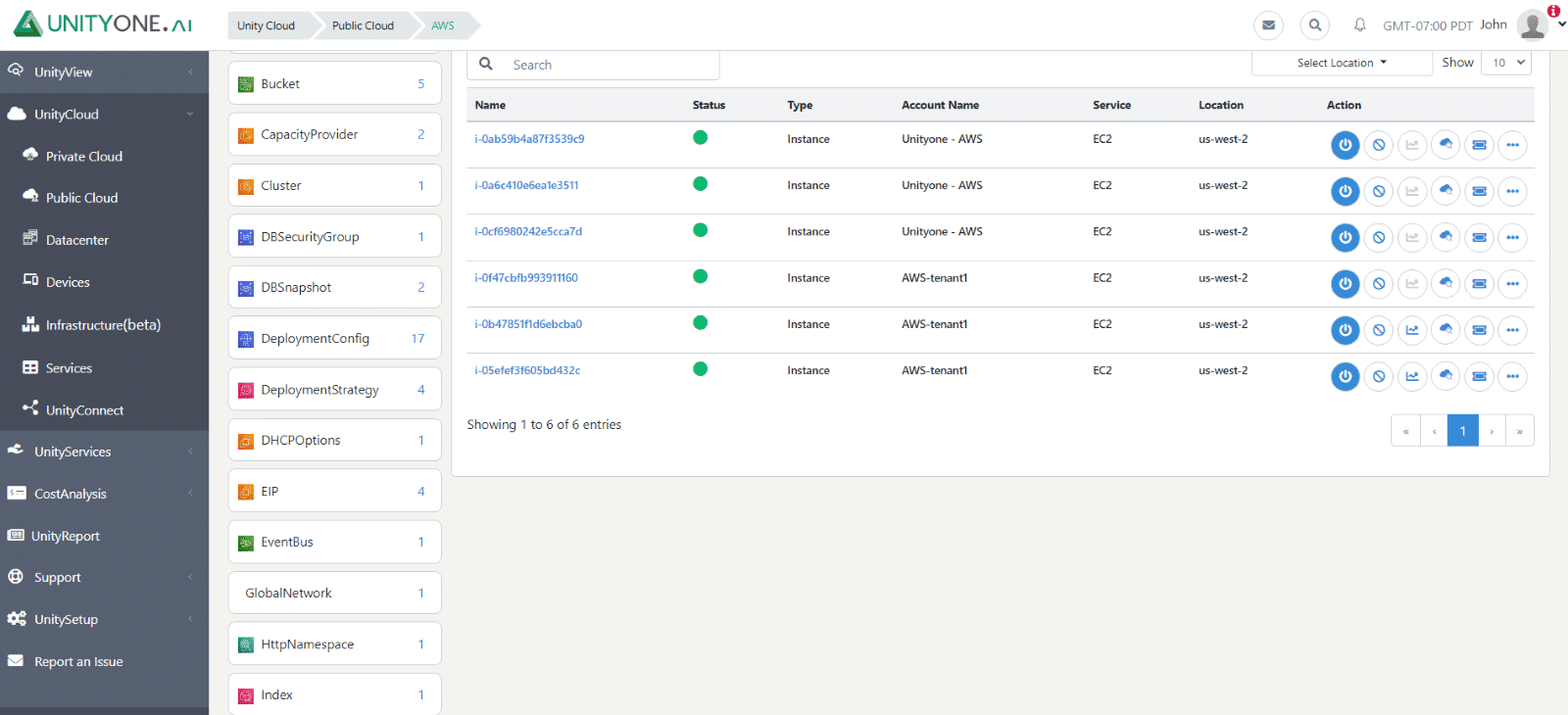Select the DeploymentConfig resource card
1568x715 pixels.
(334, 338)
